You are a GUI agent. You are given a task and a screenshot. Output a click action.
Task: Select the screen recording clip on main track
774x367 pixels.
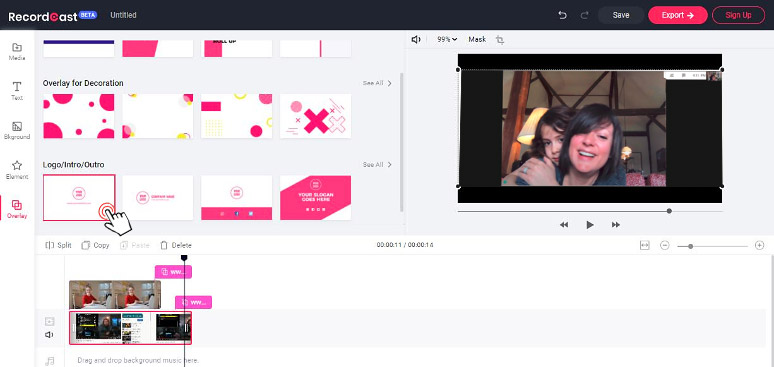(x=130, y=327)
